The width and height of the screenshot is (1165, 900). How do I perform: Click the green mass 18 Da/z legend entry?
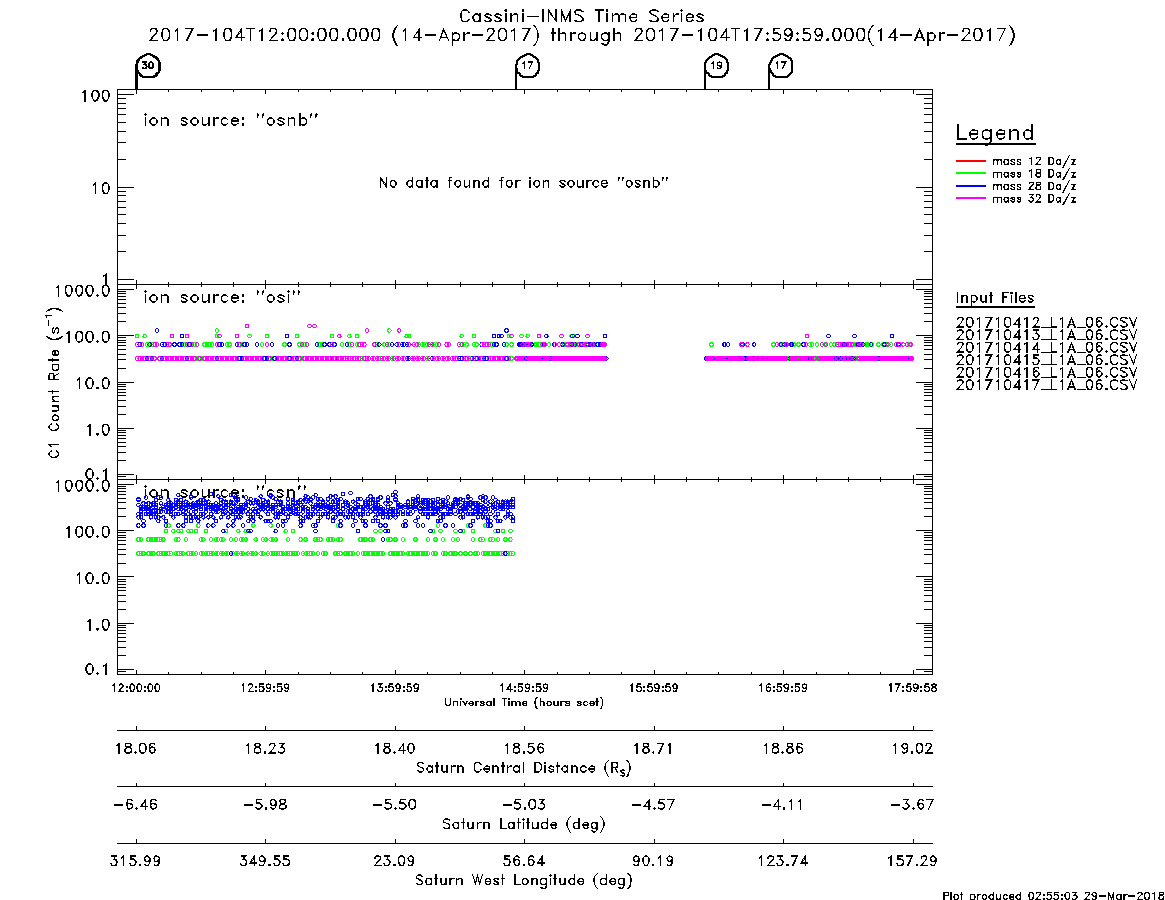pos(1016,174)
